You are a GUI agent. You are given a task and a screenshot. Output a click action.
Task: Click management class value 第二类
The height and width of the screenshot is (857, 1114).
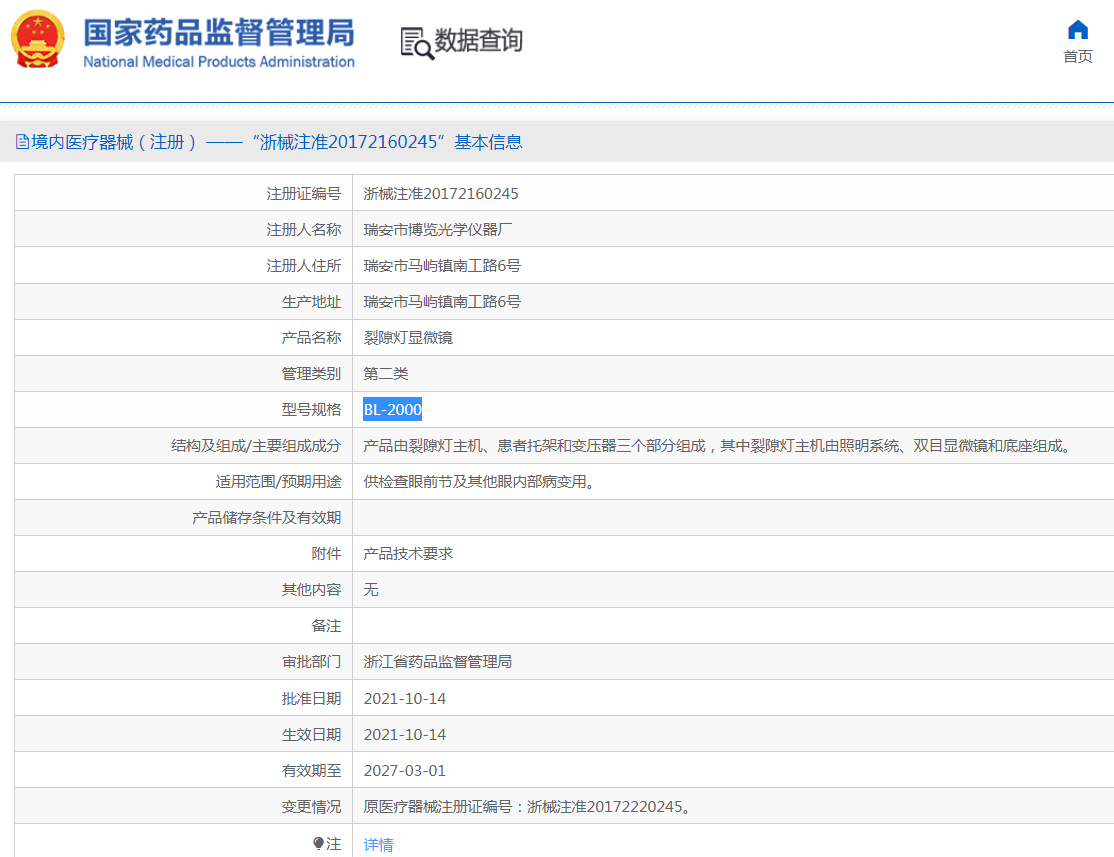pyautogui.click(x=386, y=374)
